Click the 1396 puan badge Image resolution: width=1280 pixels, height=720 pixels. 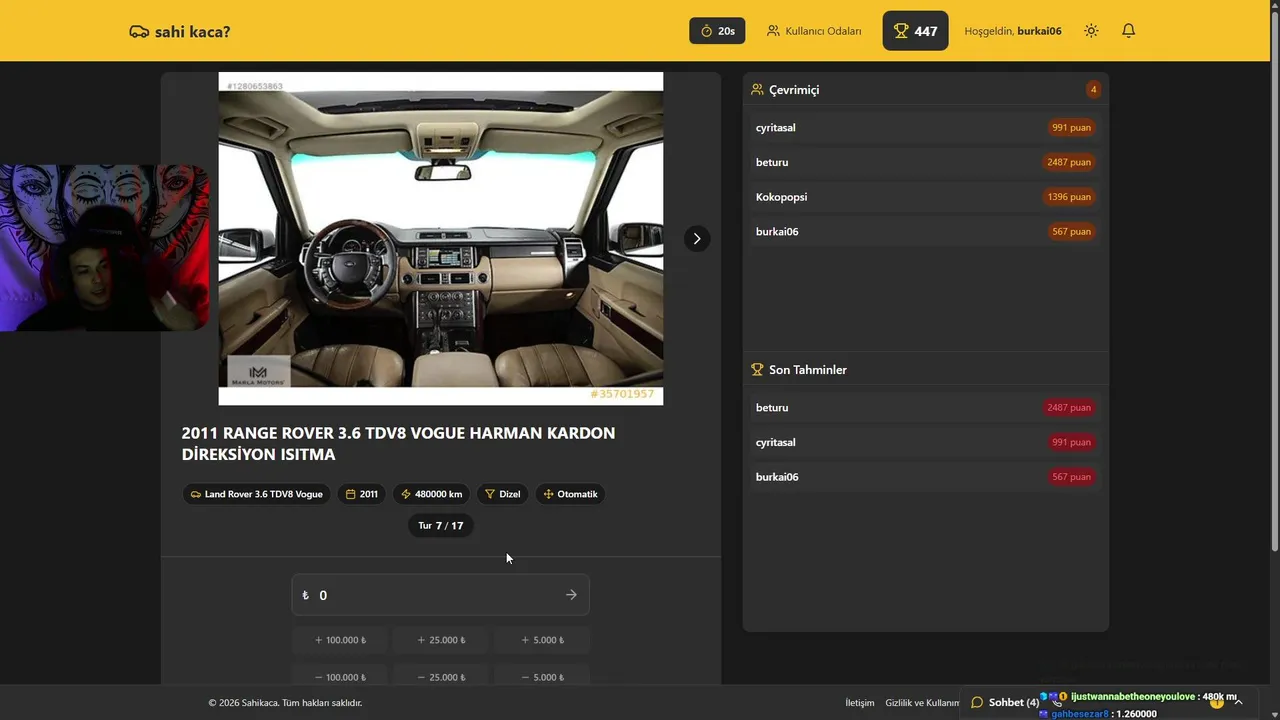tap(1069, 197)
